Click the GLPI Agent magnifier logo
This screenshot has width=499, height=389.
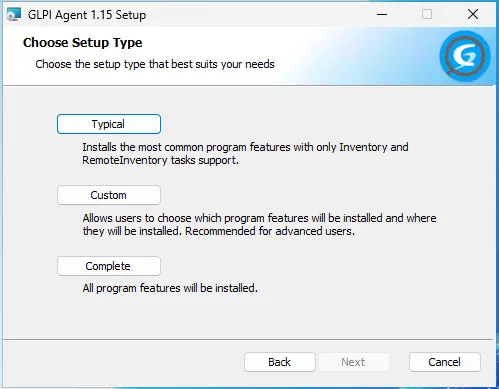pos(464,57)
